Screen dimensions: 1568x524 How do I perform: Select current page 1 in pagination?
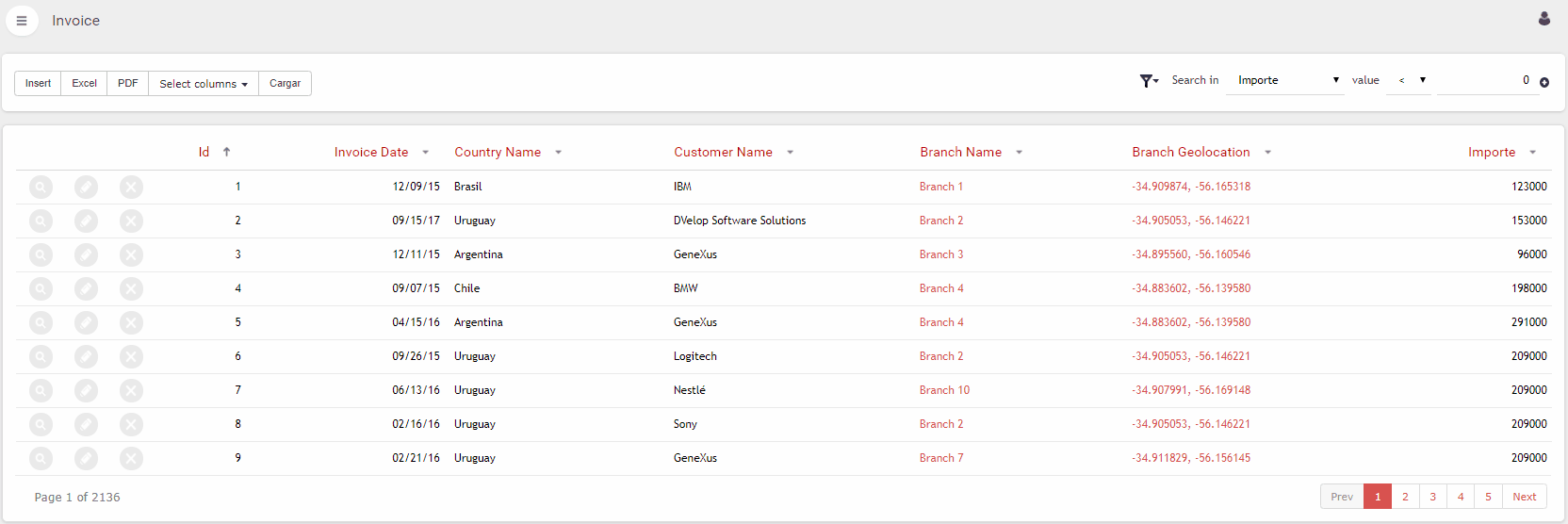point(1378,497)
